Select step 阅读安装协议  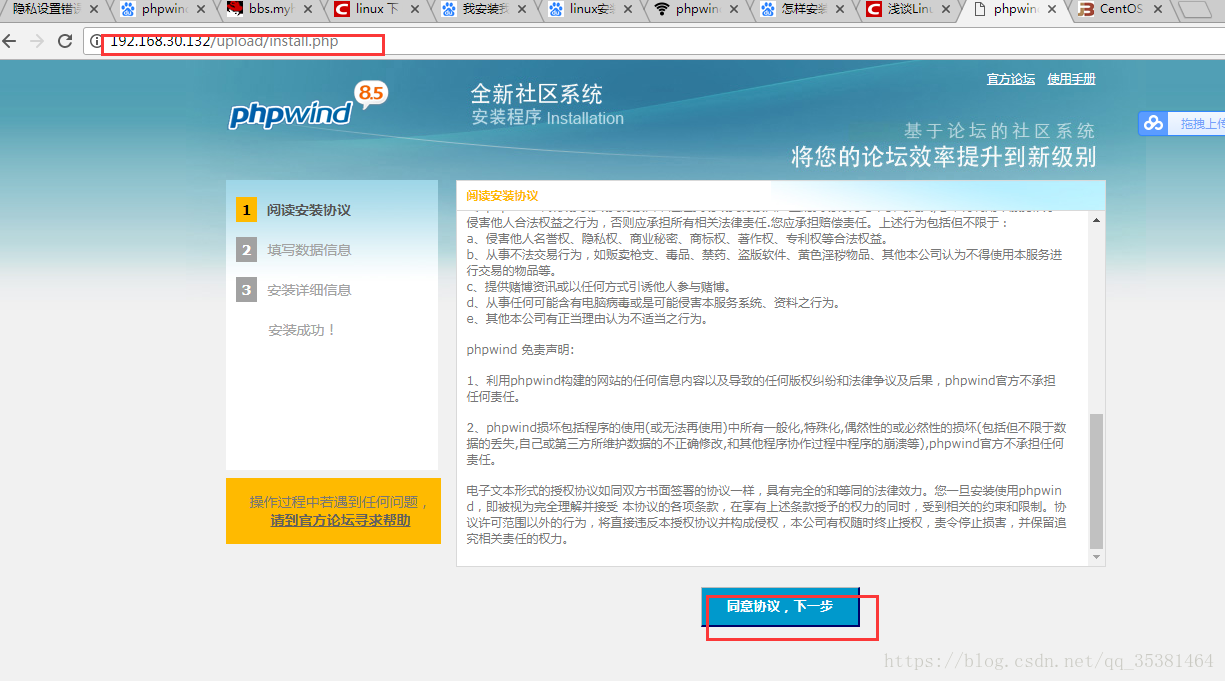[x=309, y=210]
